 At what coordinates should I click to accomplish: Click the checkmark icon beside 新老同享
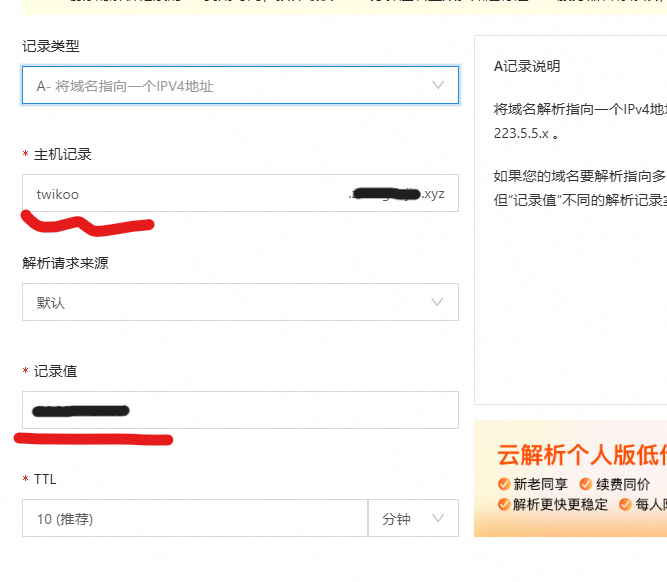coord(504,485)
